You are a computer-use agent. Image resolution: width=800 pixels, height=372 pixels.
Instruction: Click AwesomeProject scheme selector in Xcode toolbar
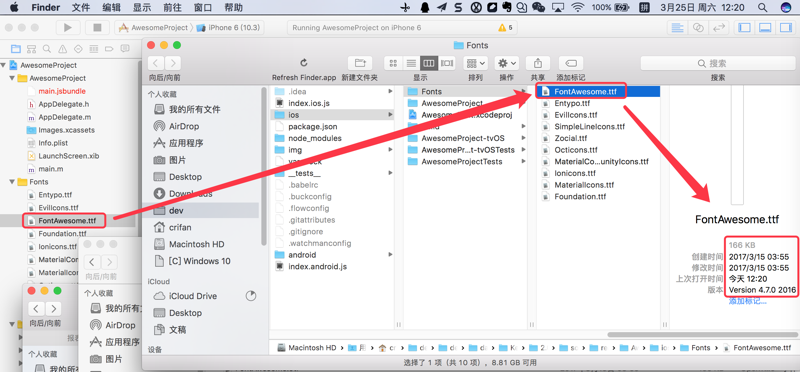(154, 28)
